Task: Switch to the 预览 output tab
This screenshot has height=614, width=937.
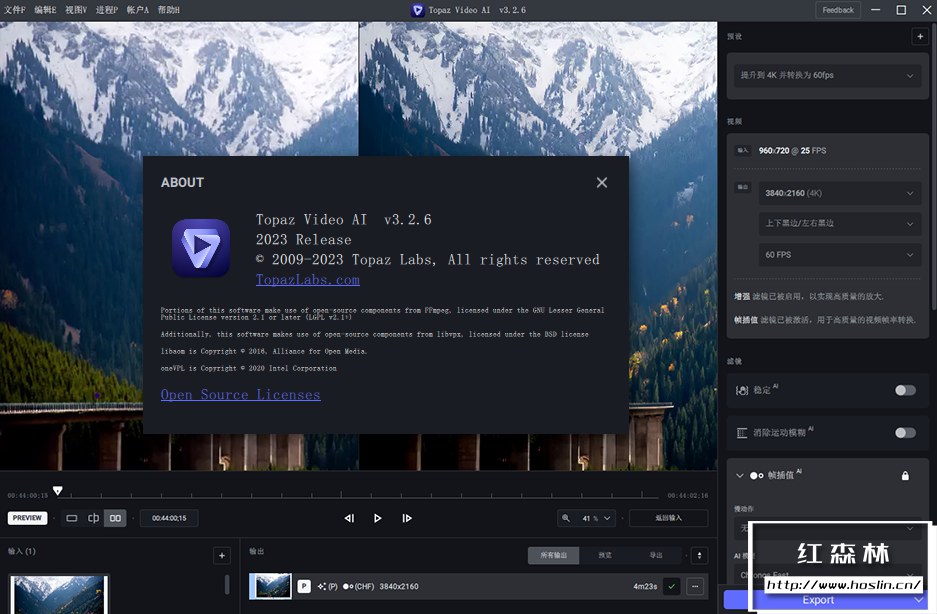Action: (x=605, y=555)
